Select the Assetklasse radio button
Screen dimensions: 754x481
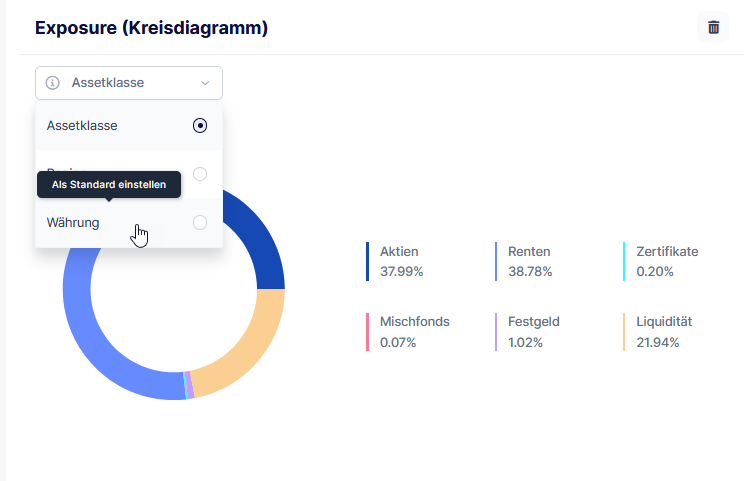click(200, 126)
